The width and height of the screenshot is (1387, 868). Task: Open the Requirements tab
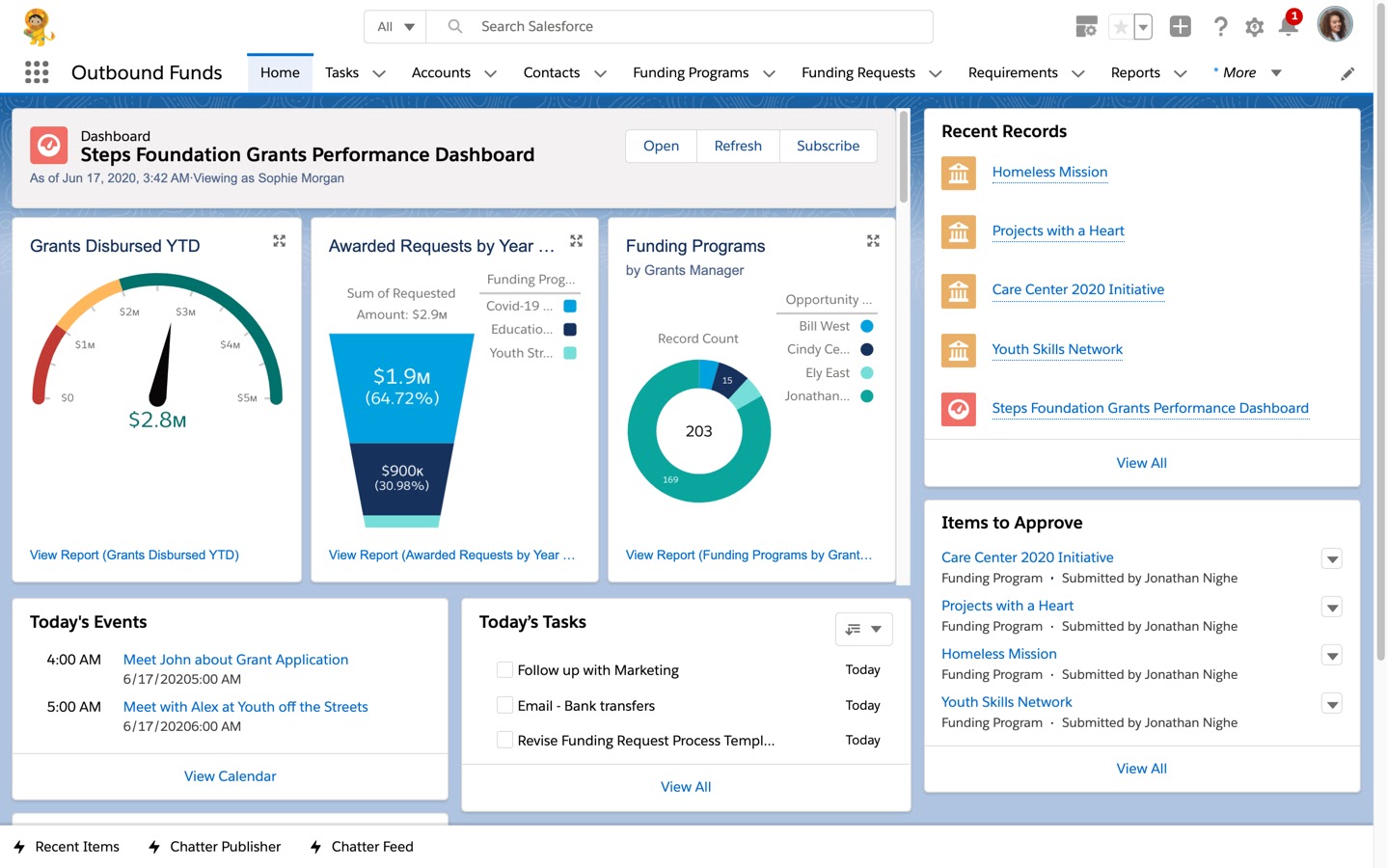1013,72
